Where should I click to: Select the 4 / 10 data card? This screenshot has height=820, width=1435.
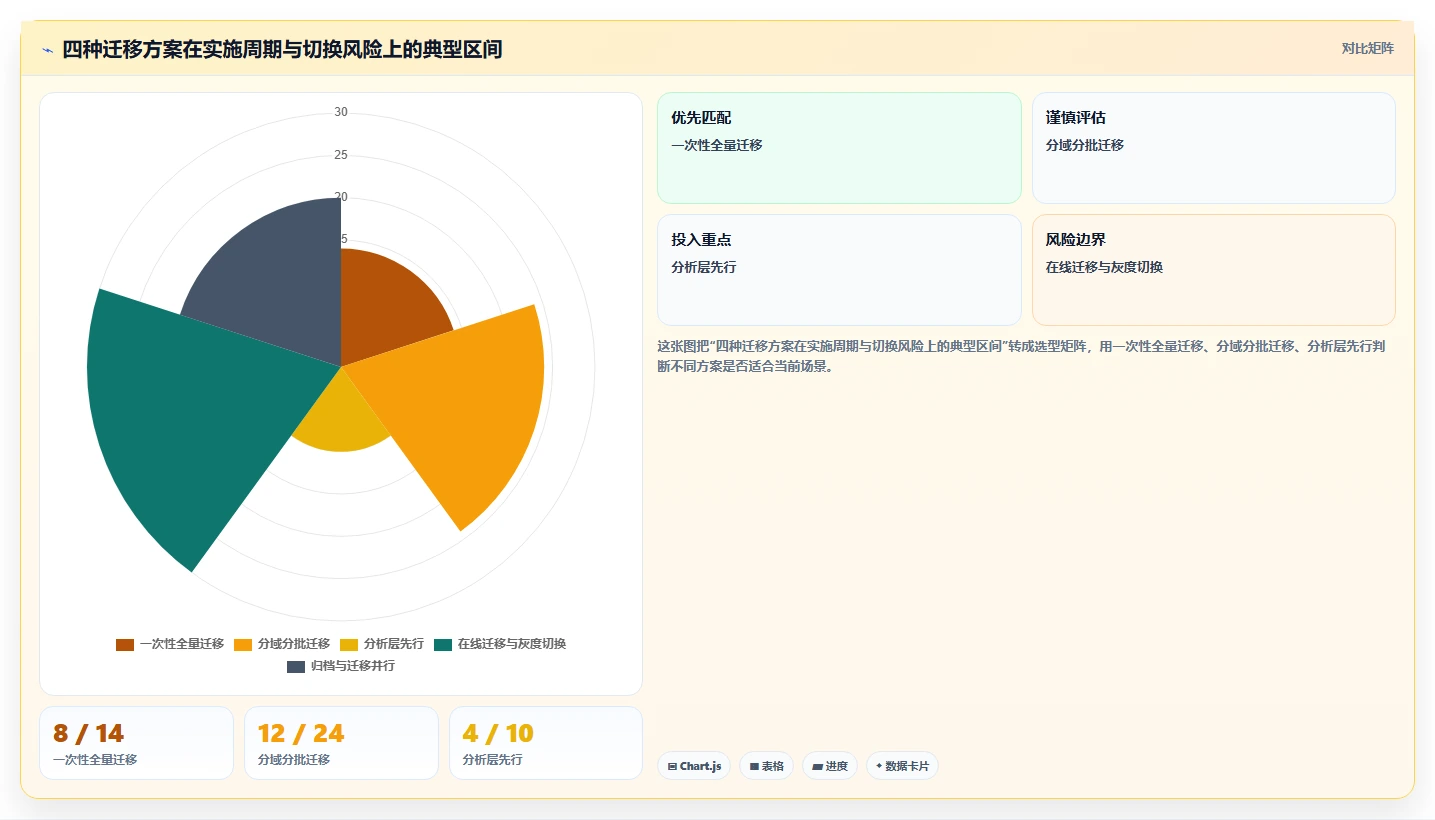(546, 743)
